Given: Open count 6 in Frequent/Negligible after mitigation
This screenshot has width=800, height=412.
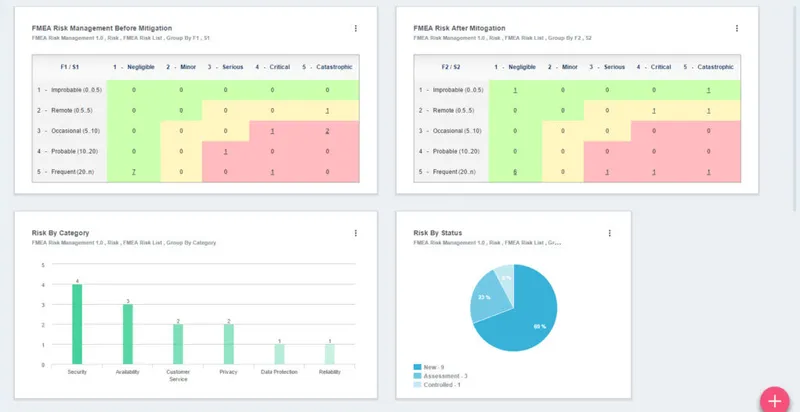Looking at the screenshot, I should pos(515,172).
